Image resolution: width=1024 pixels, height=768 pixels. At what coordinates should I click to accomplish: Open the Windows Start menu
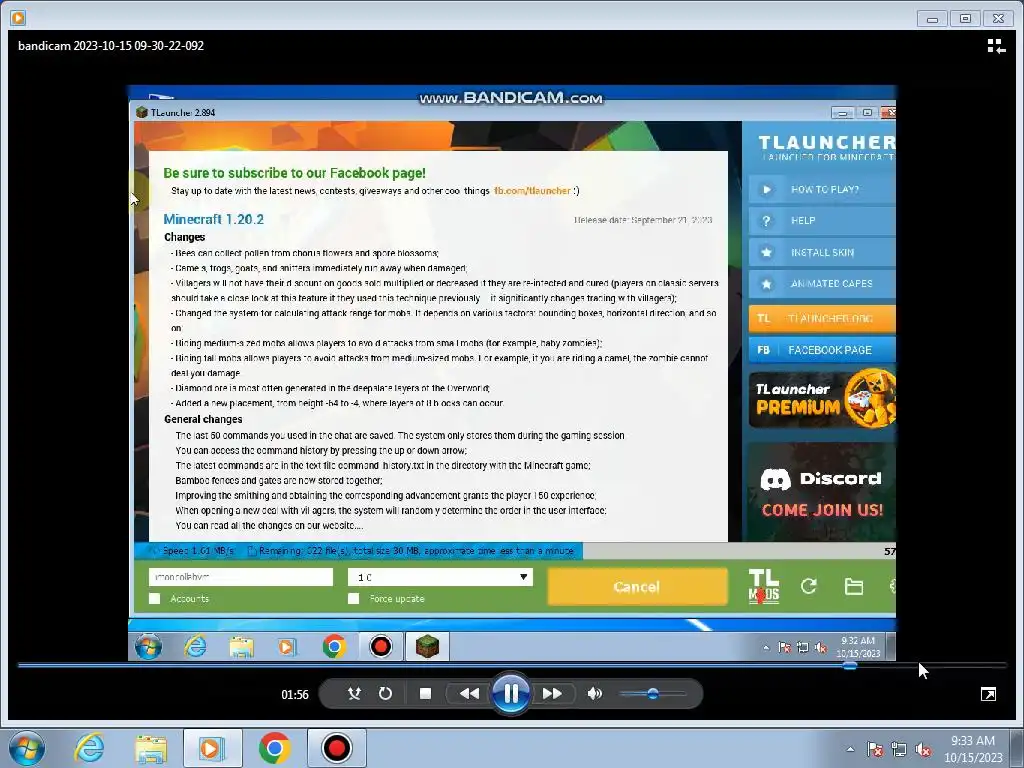(x=27, y=748)
